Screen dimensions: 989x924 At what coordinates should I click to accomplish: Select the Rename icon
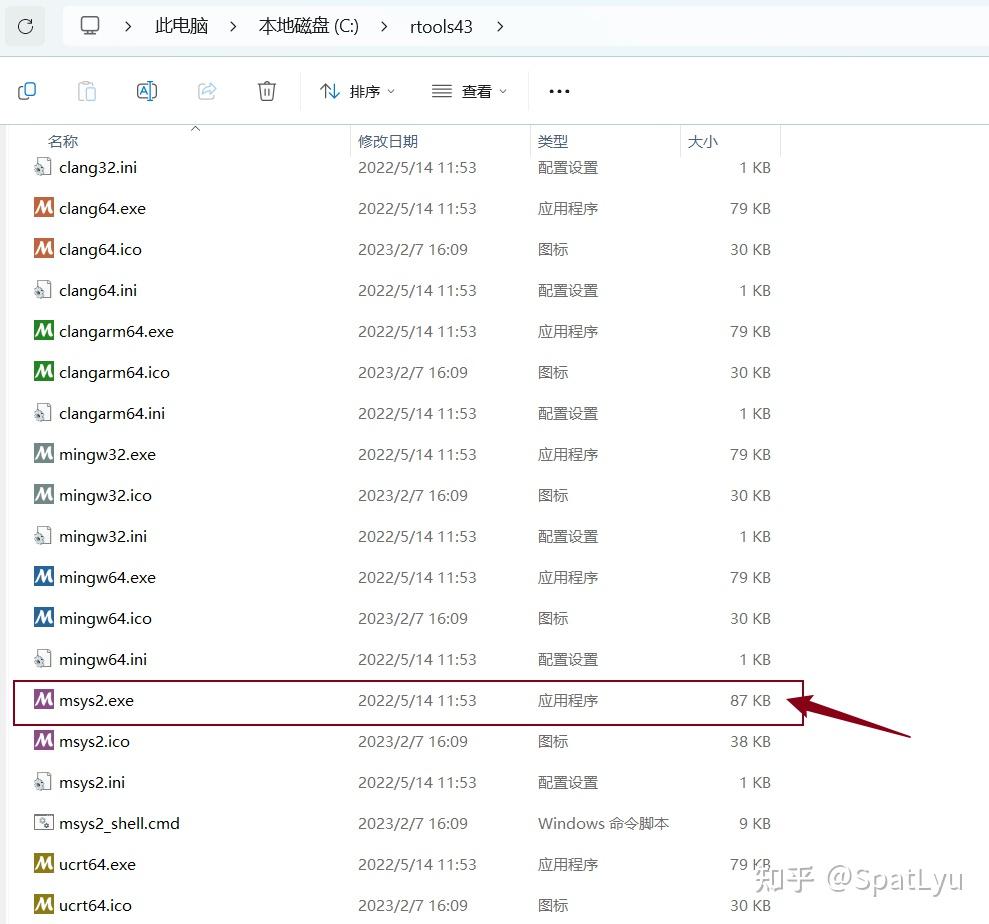pos(147,91)
